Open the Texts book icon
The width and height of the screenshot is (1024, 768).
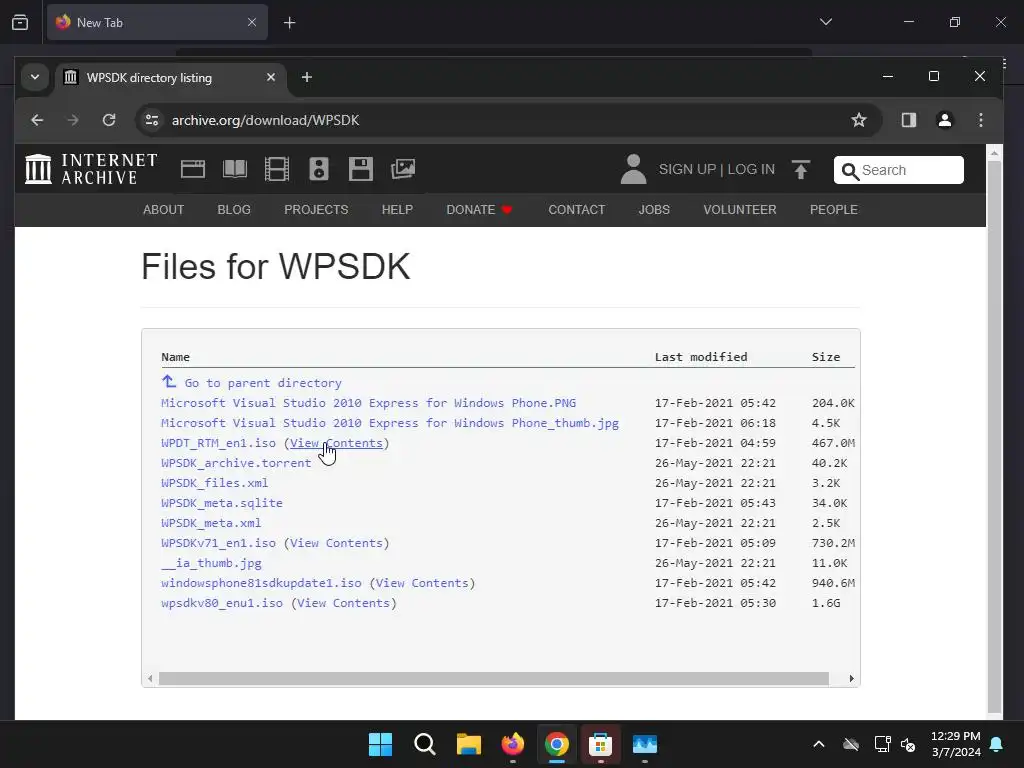pyautogui.click(x=234, y=169)
